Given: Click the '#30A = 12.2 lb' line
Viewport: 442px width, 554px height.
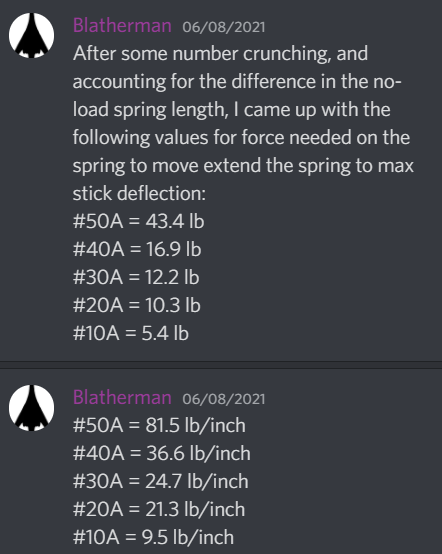Looking at the screenshot, I should coord(136,277).
